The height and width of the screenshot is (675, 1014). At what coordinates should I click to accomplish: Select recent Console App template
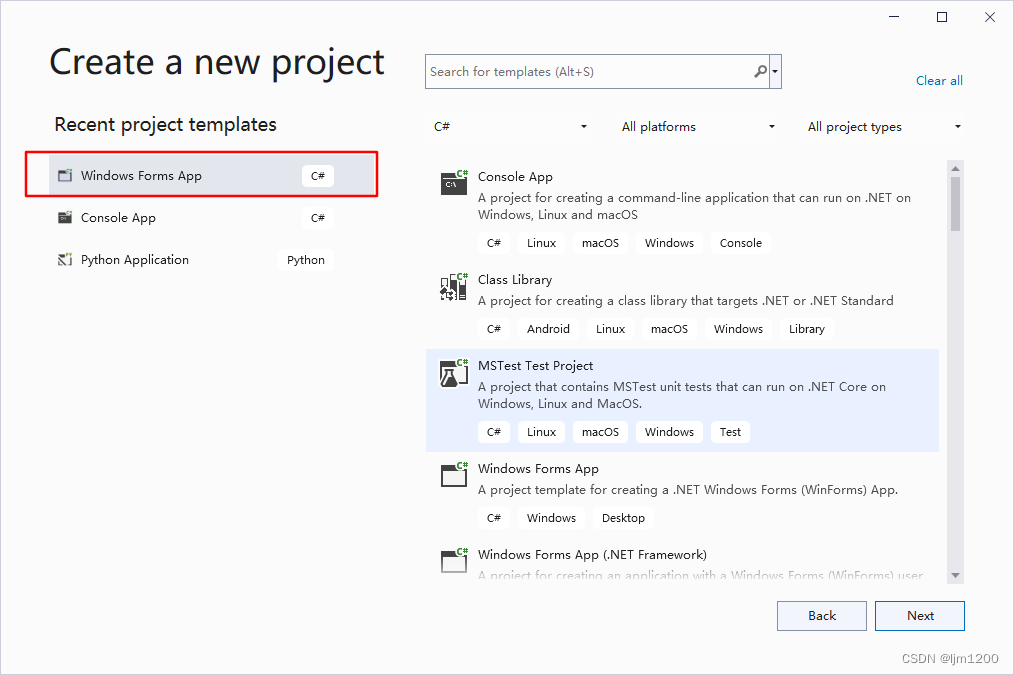tap(213, 217)
